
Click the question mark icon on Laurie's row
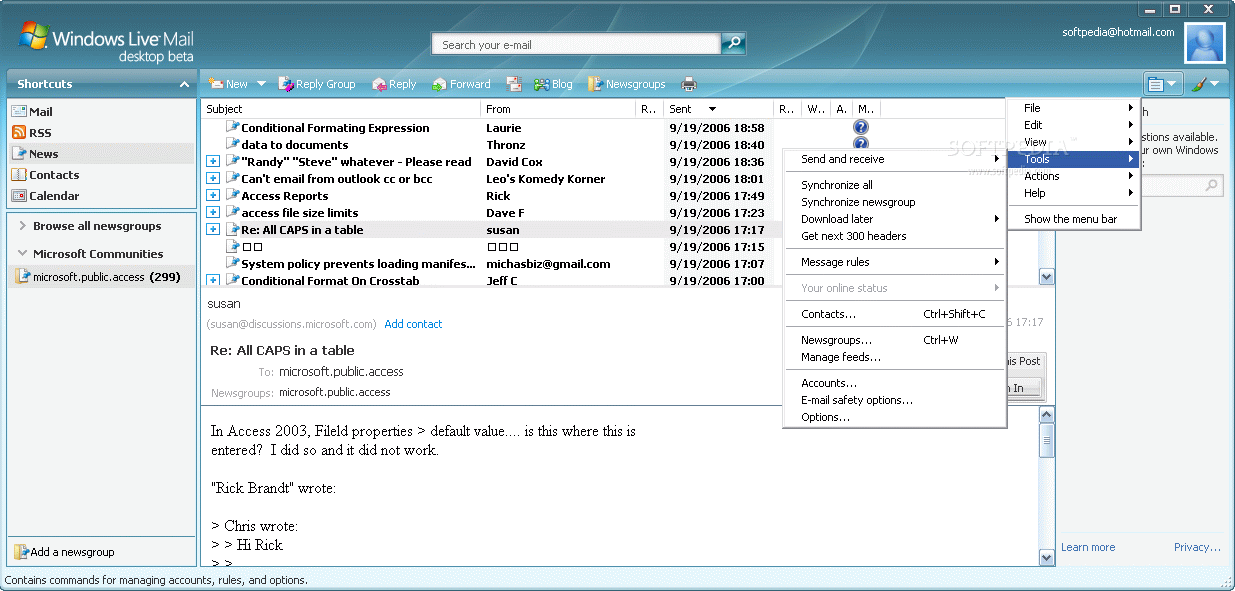pyautogui.click(x=861, y=128)
